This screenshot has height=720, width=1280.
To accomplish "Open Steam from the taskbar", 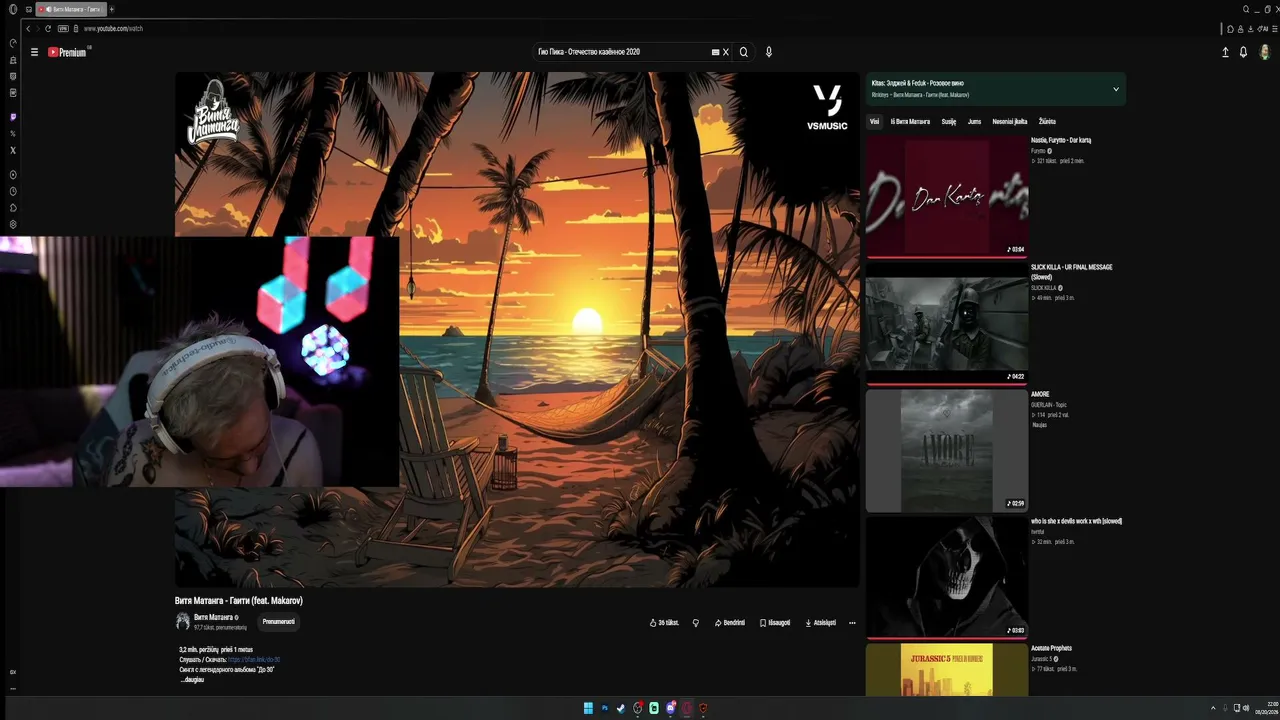I will [620, 708].
